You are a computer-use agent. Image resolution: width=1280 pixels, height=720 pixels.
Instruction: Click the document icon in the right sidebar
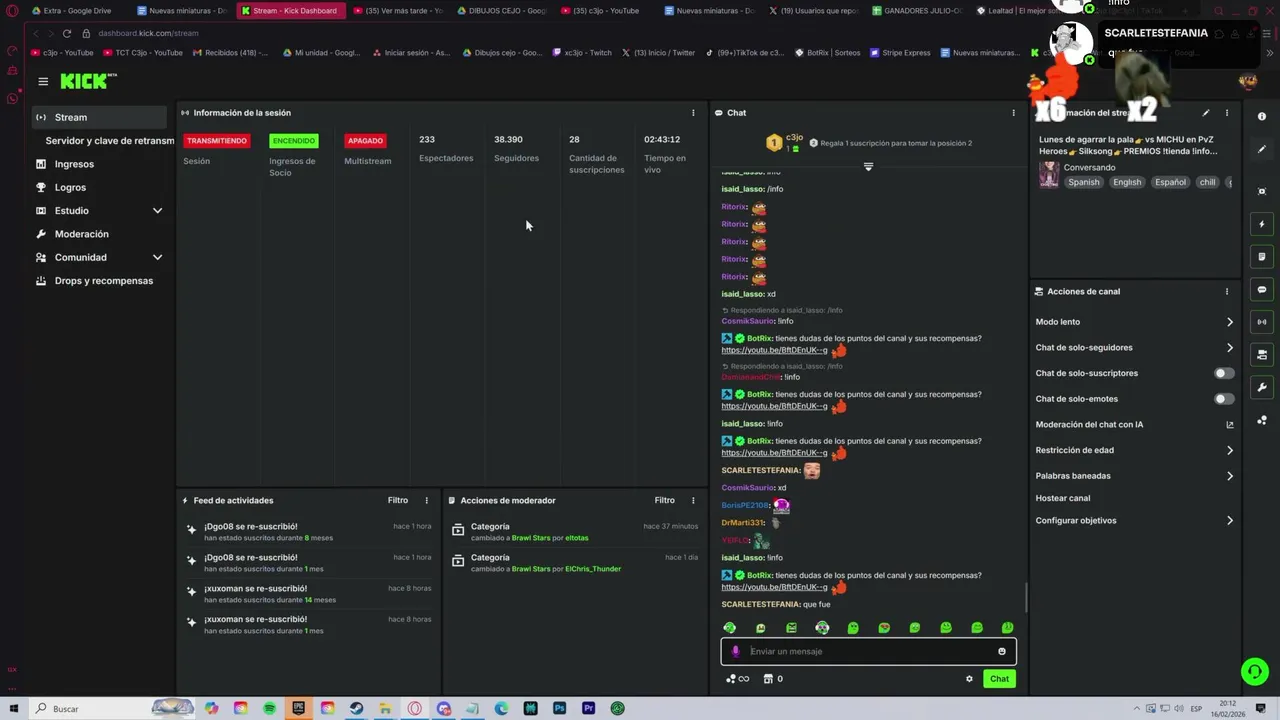[x=1262, y=257]
